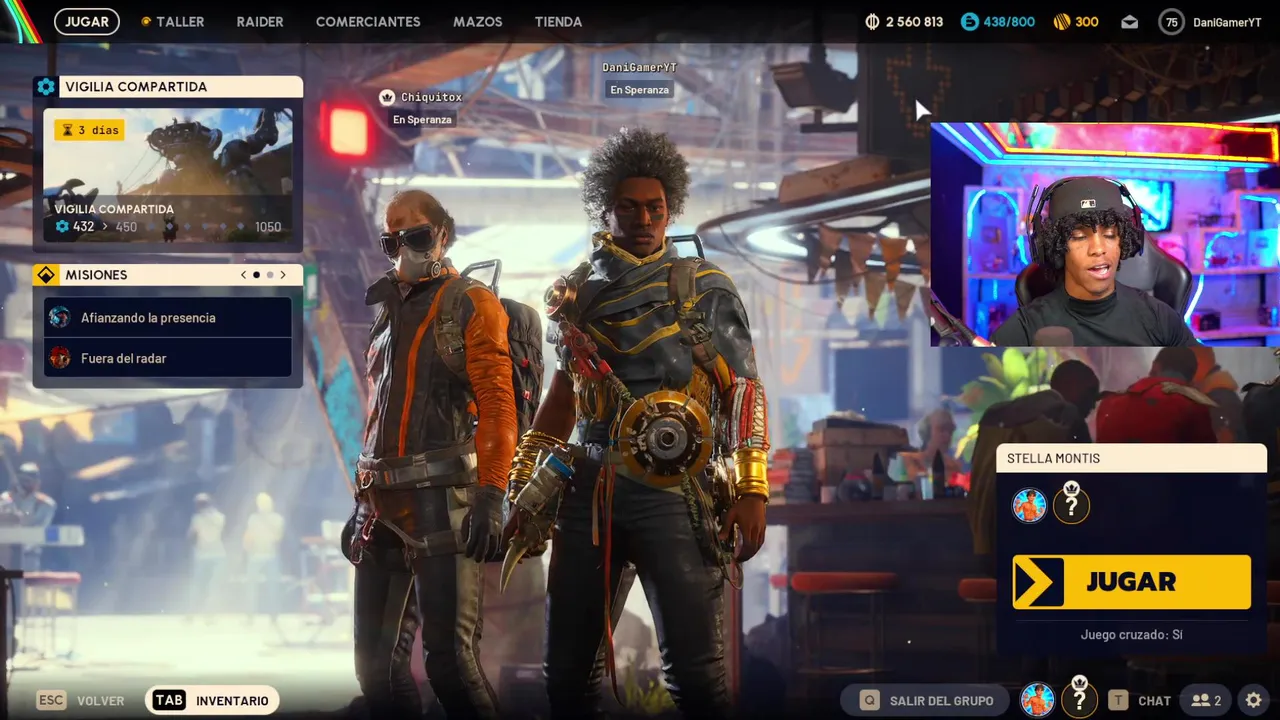The image size is (1280, 720).
Task: Click the STELLA MONTIS map header
Action: coord(1131,458)
